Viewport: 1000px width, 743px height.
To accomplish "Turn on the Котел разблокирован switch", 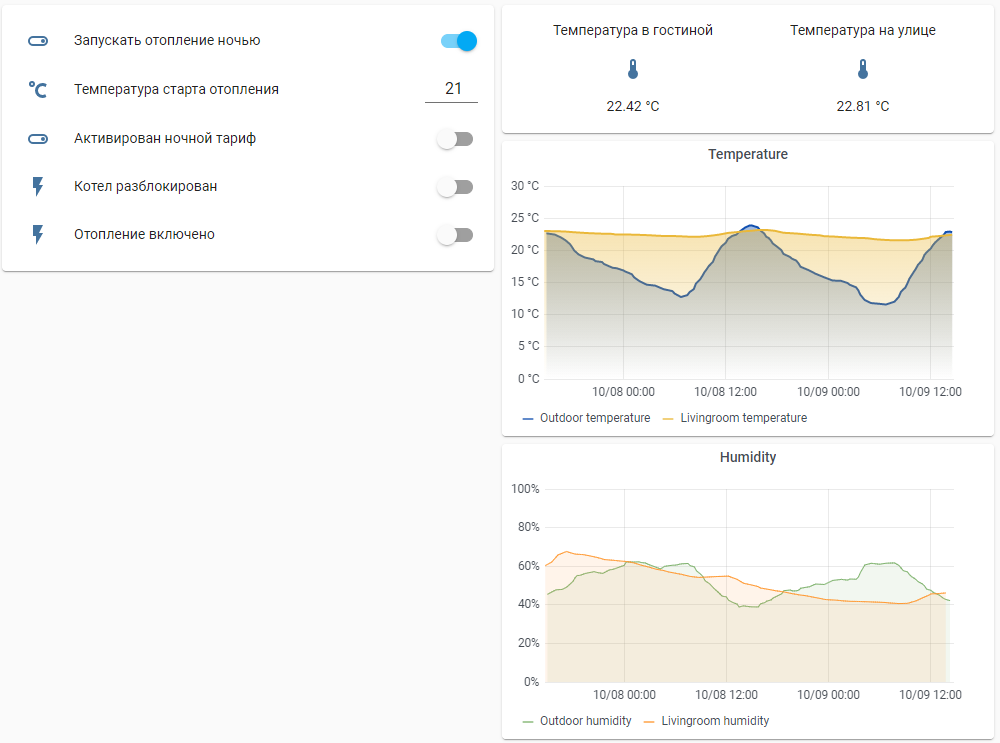I will [455, 186].
